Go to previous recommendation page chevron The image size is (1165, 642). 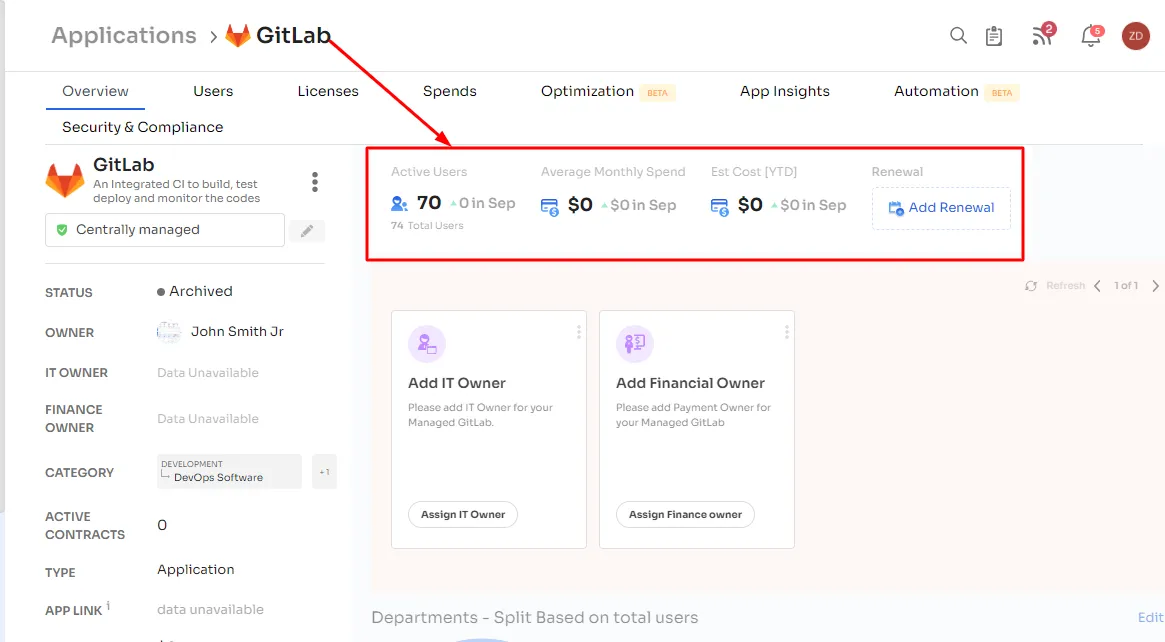click(x=1097, y=286)
